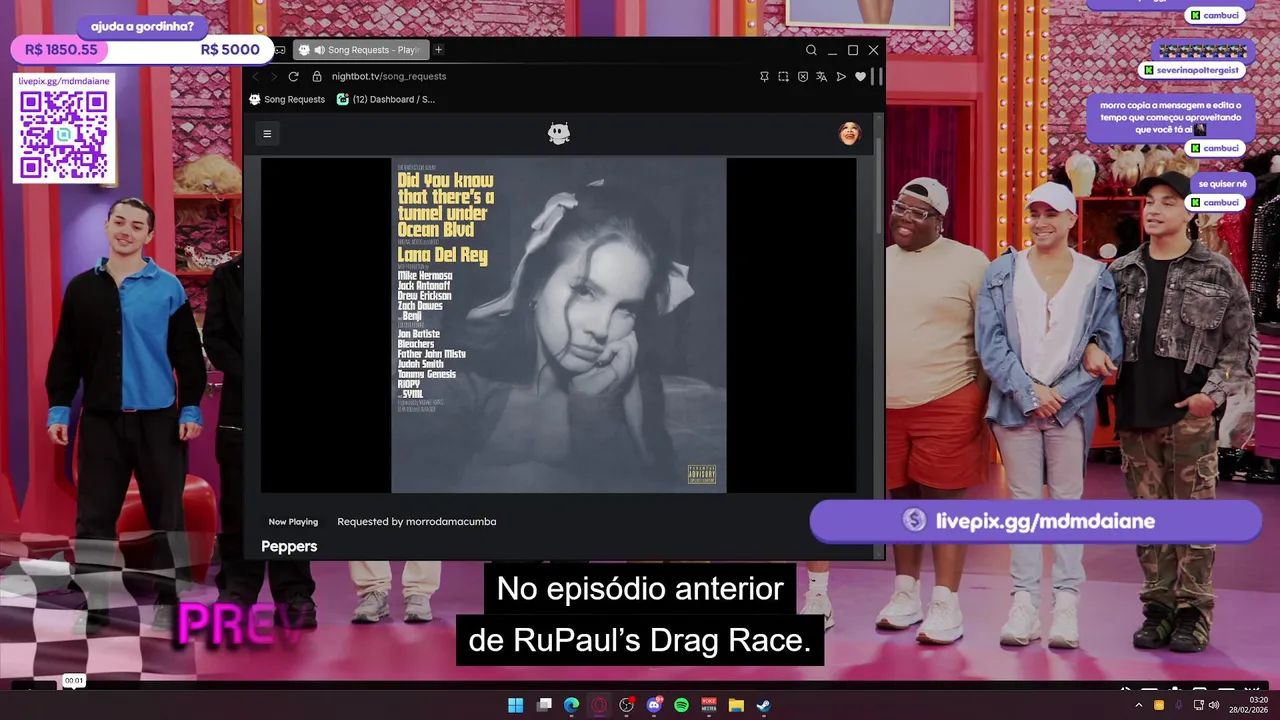Go forward in the browser
1280x720 pixels.
tap(273, 76)
